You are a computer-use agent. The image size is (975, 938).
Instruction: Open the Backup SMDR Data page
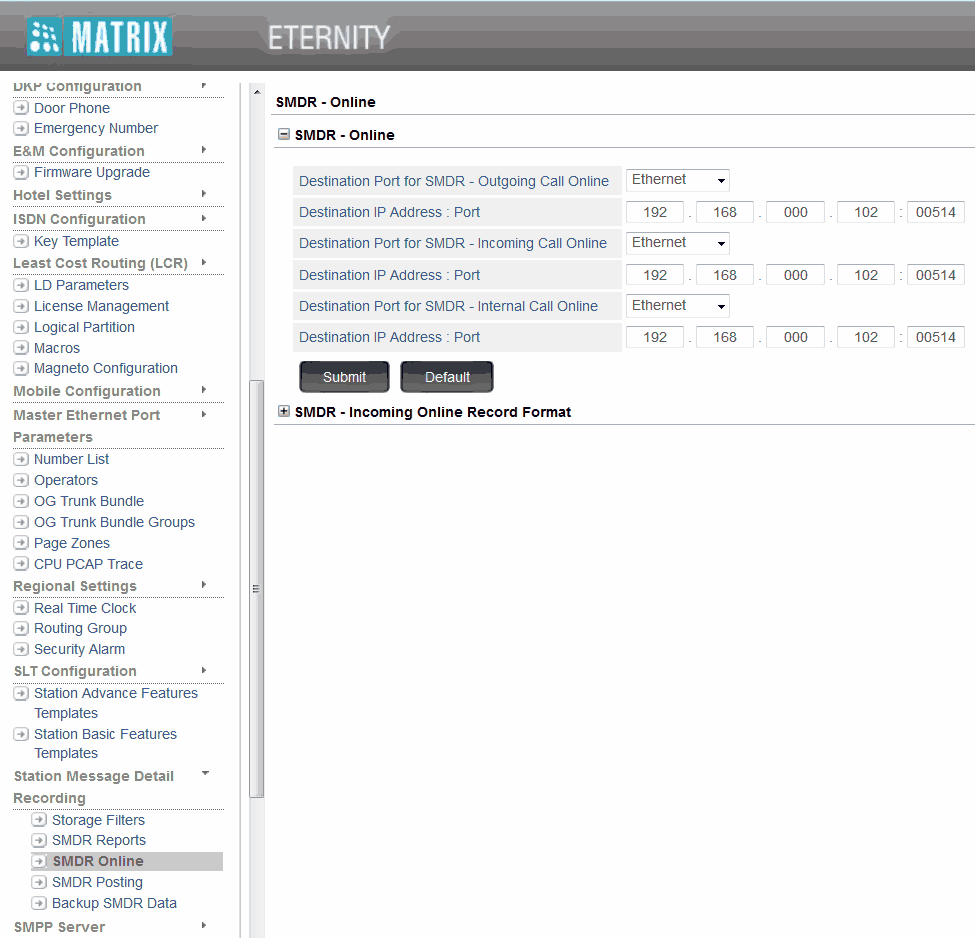click(x=114, y=903)
